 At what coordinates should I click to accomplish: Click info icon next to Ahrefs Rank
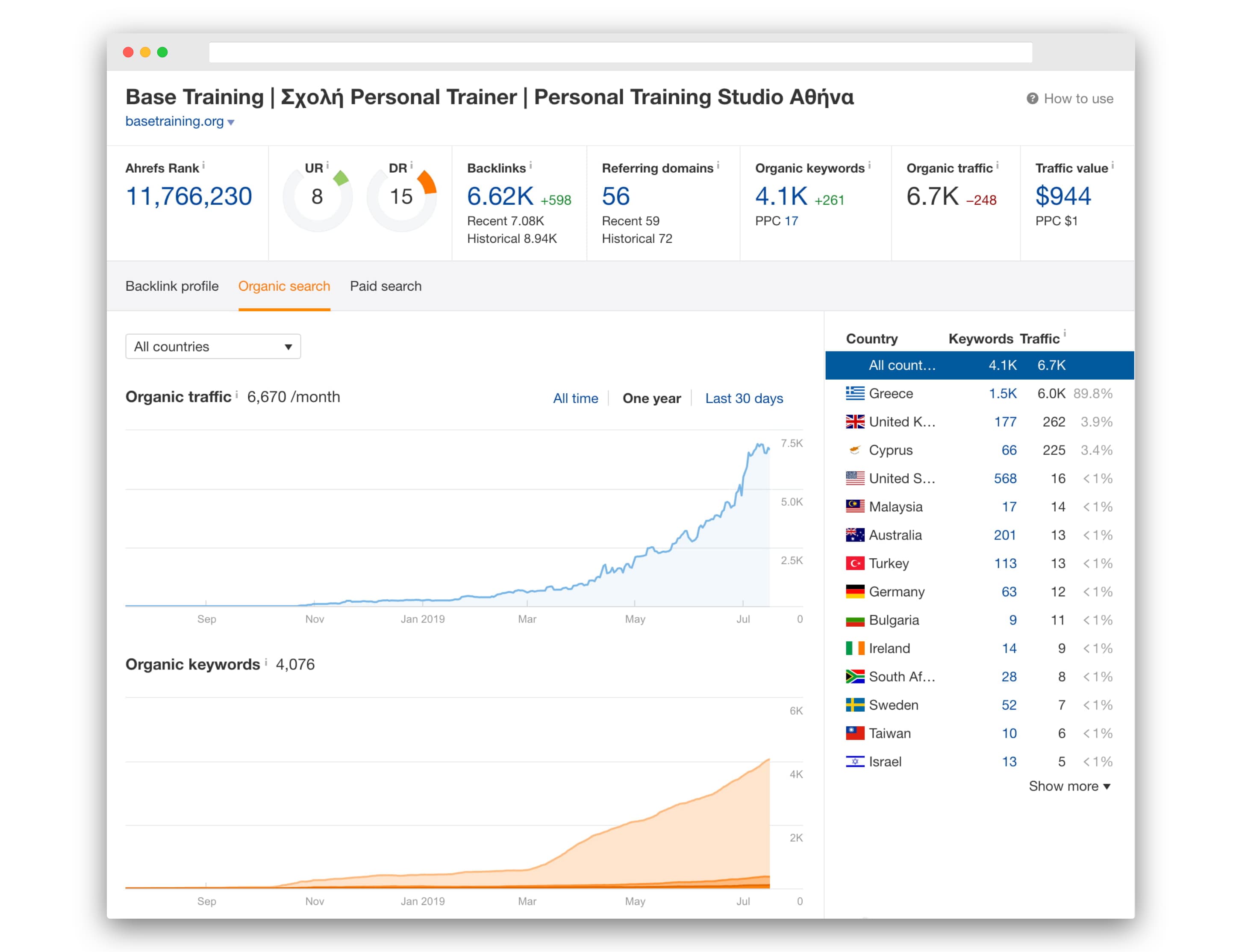(203, 165)
